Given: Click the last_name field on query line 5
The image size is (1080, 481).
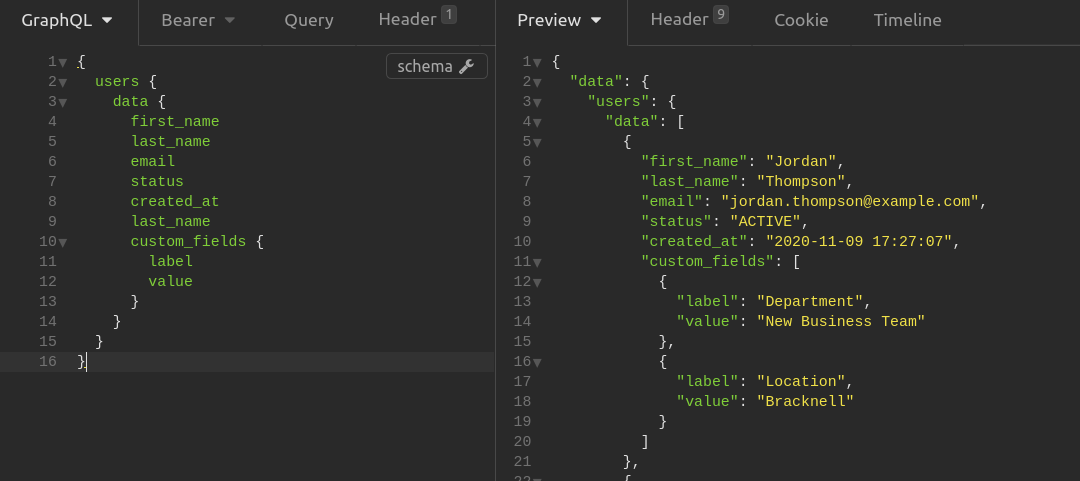Looking at the screenshot, I should coord(171,142).
